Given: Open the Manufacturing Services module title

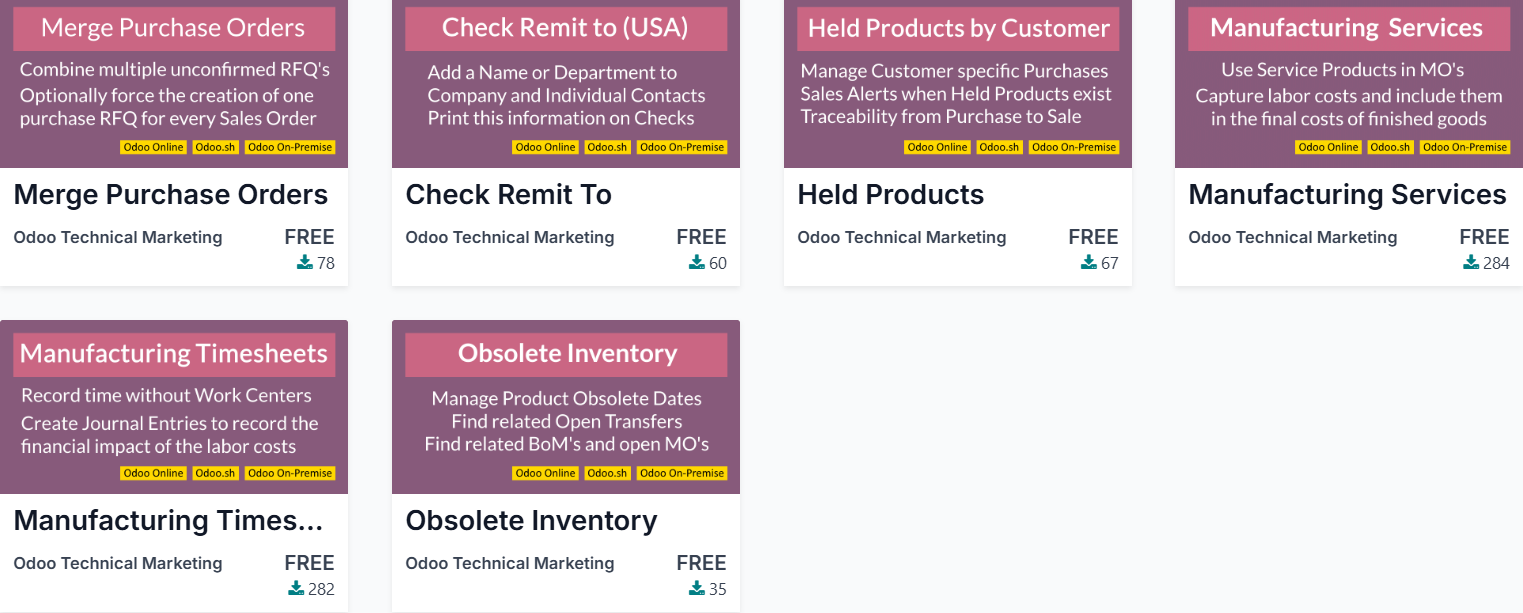Looking at the screenshot, I should [1347, 195].
